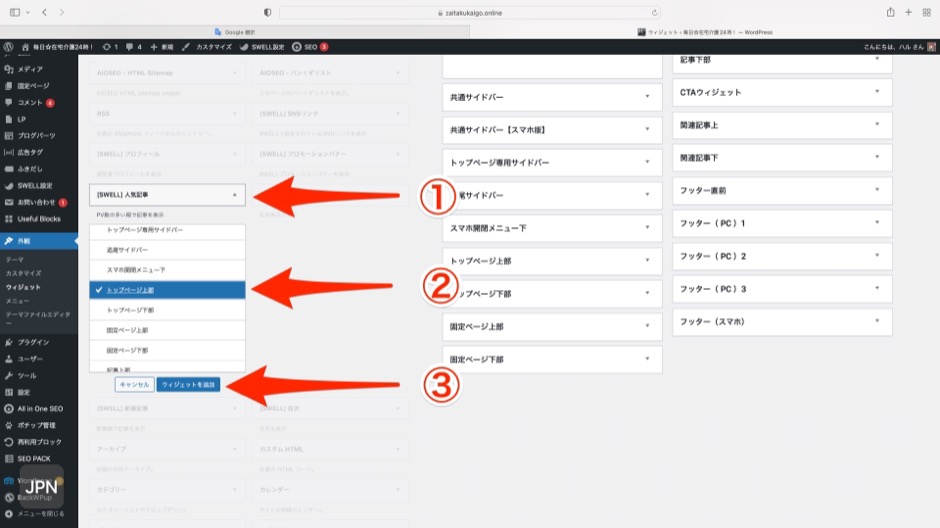The height and width of the screenshot is (528, 940).
Task: Click the SEO item in admin bar
Action: click(309, 47)
